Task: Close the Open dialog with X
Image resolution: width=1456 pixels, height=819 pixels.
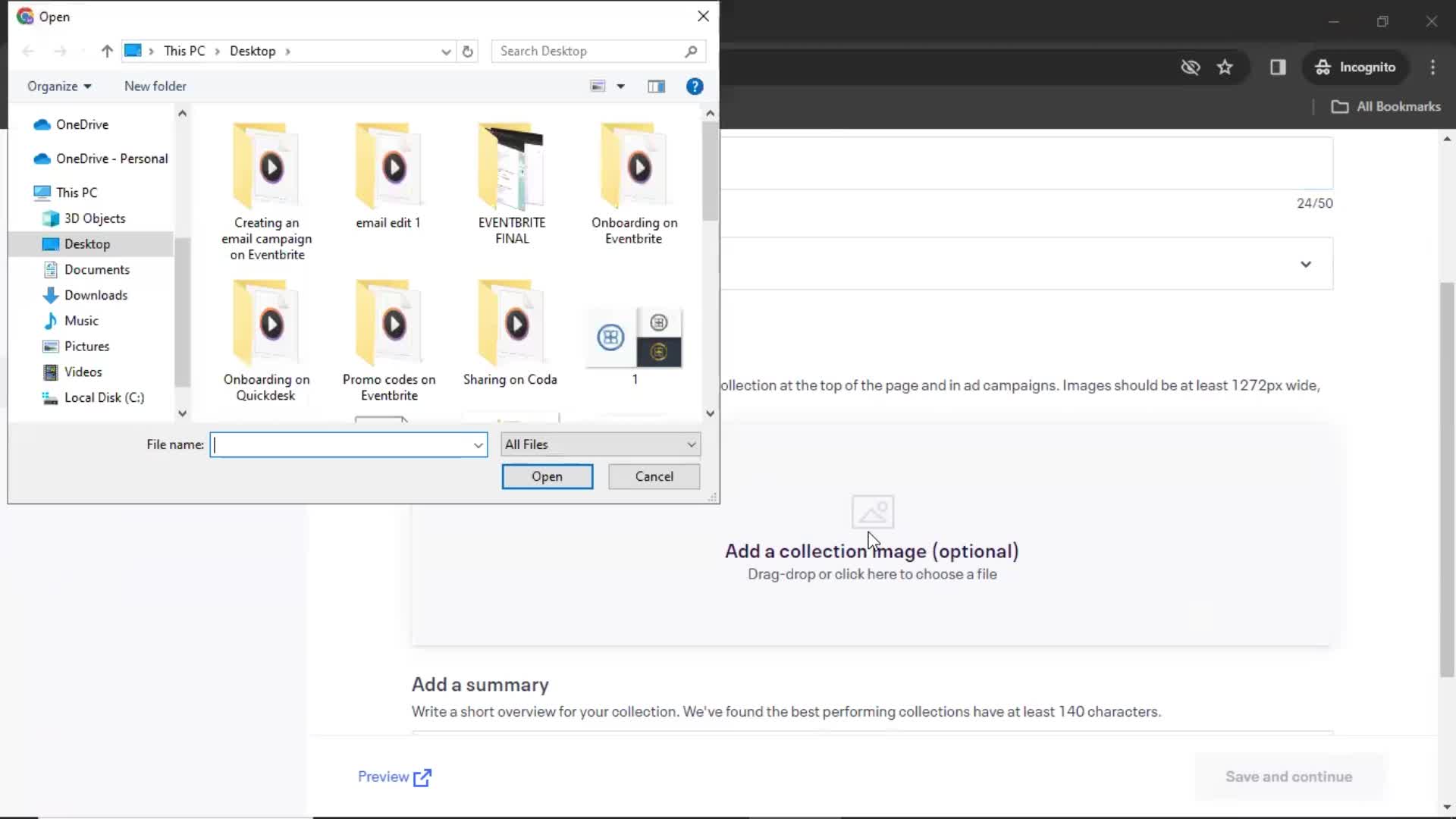Action: pyautogui.click(x=703, y=16)
